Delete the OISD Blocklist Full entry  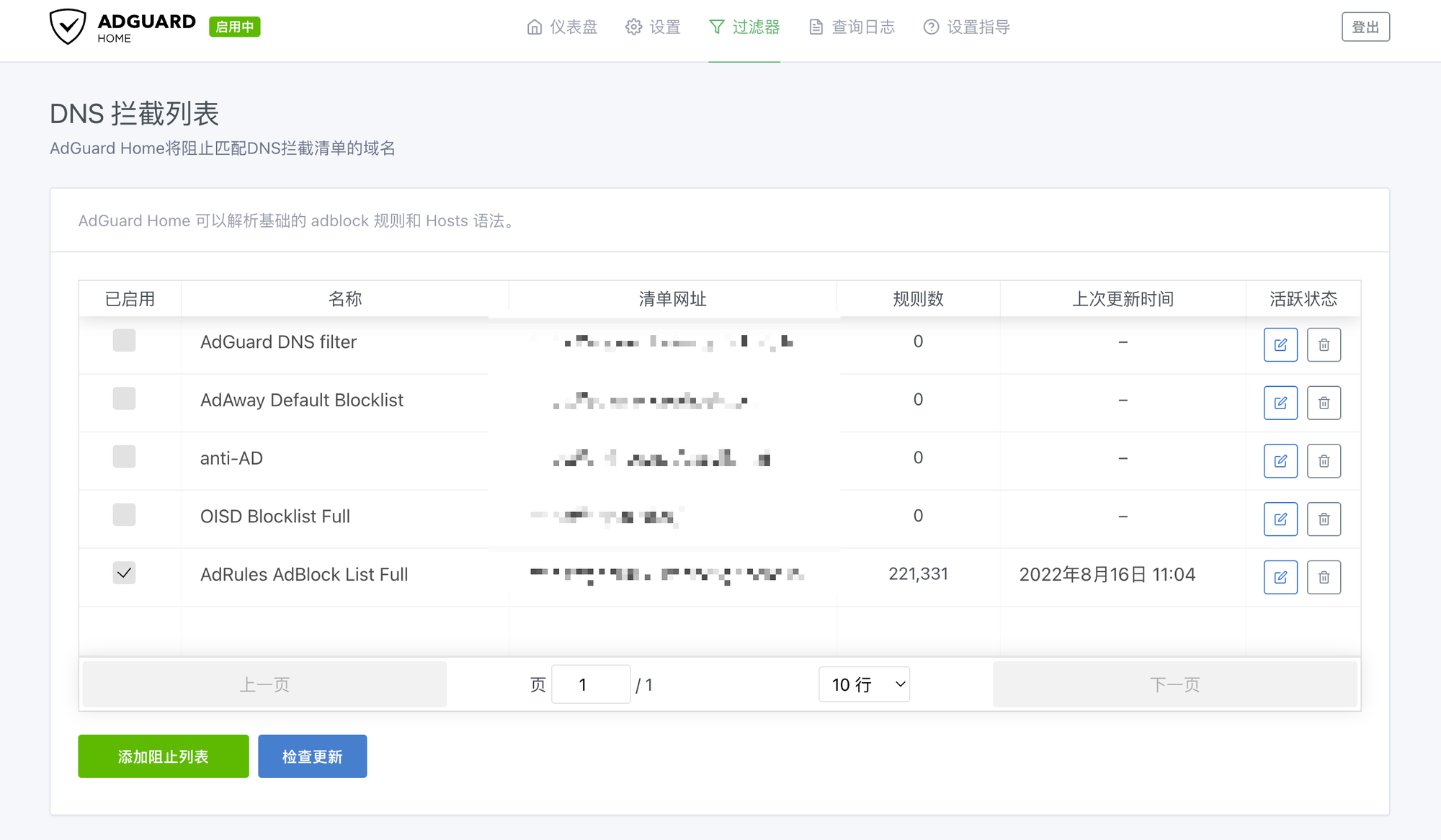(1324, 519)
